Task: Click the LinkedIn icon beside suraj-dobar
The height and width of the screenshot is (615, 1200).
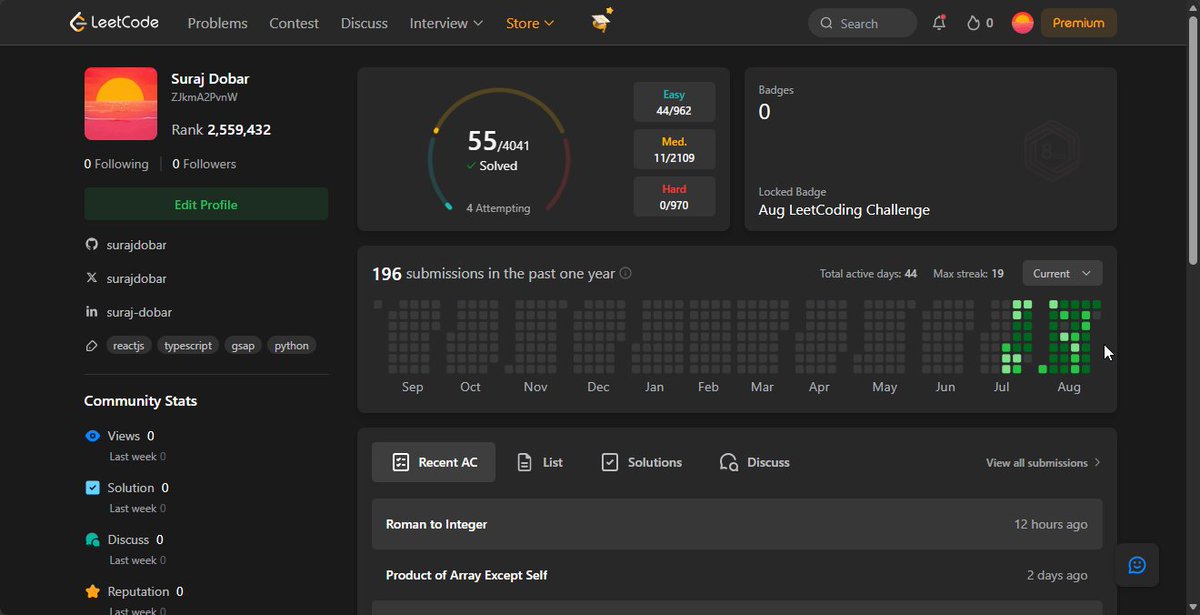Action: 92,313
